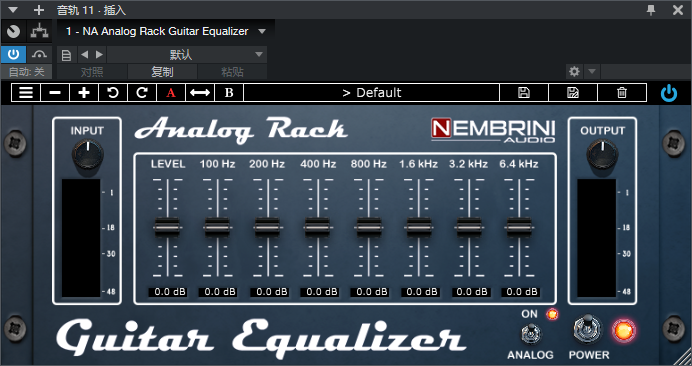Screen dimensions: 692x366
Task: Select the B preset slot
Action: tap(229, 93)
